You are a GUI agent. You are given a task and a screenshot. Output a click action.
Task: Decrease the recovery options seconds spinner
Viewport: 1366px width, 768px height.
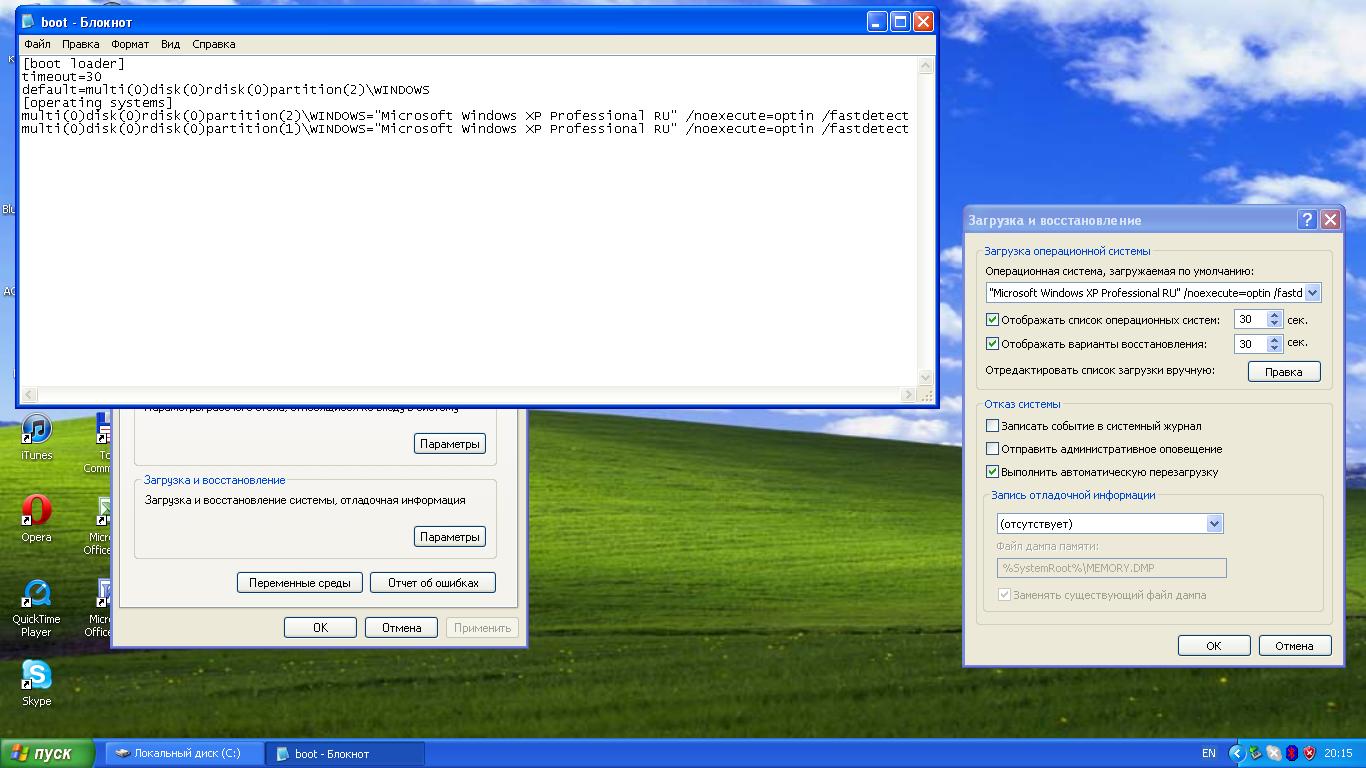pos(1274,348)
